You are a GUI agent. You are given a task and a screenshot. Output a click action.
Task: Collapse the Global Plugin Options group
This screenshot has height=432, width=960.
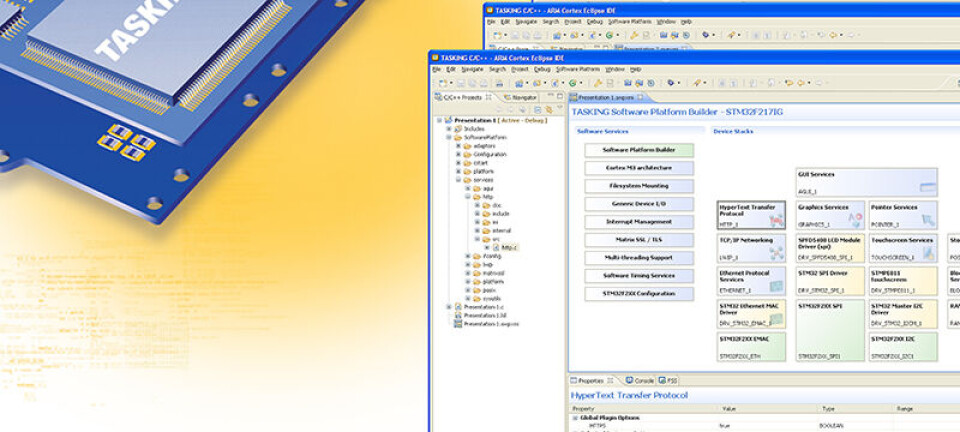click(x=575, y=418)
